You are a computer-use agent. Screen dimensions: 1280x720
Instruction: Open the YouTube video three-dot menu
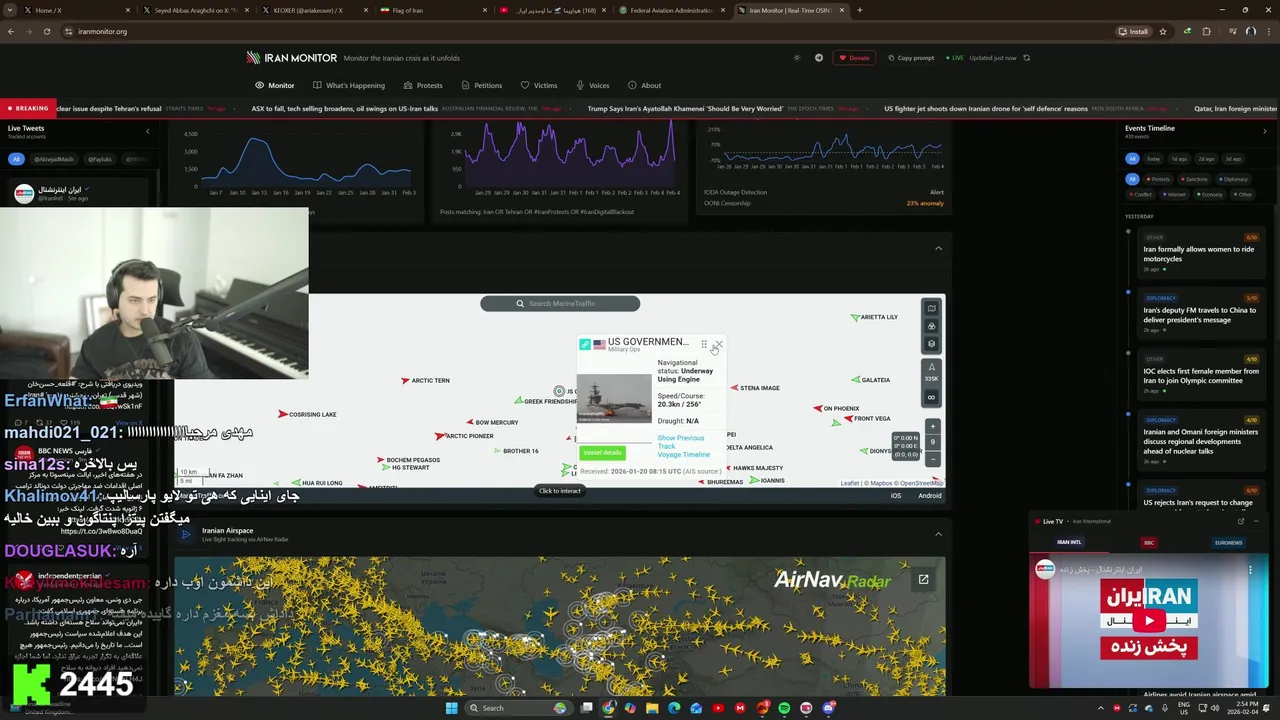coord(1250,570)
